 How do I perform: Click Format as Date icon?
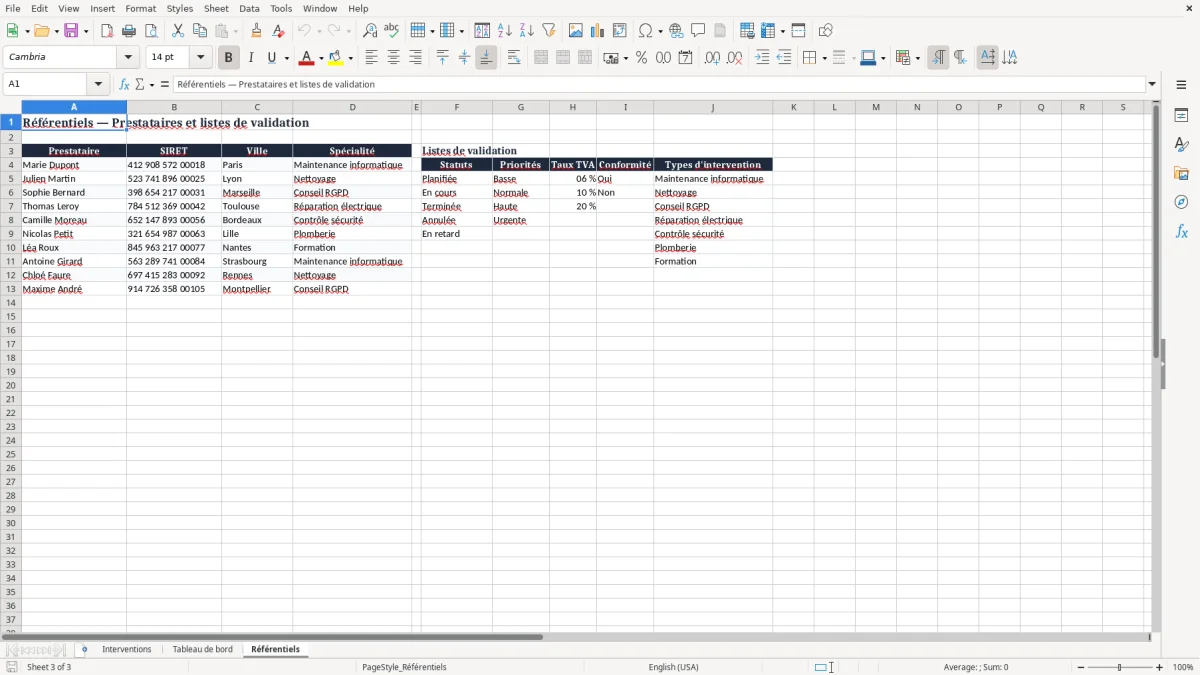686,58
